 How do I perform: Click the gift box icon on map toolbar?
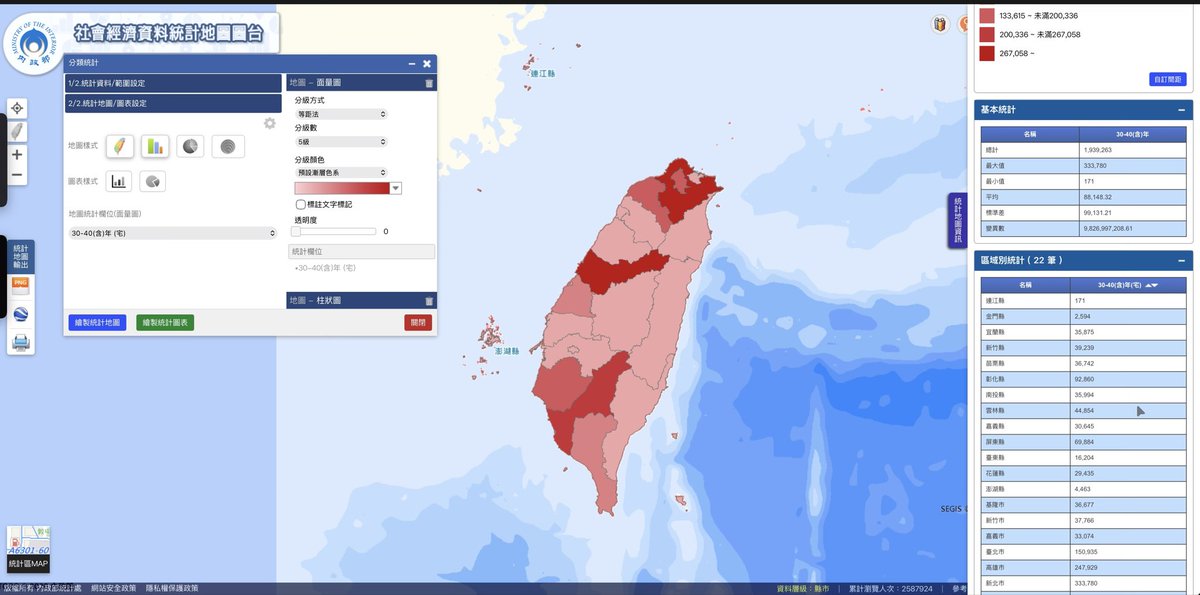940,24
